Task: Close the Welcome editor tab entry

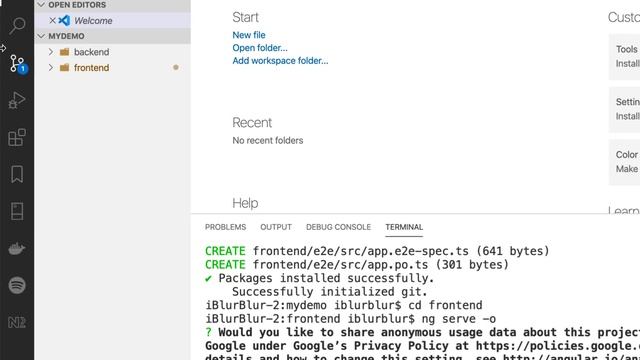Action: click(52, 20)
